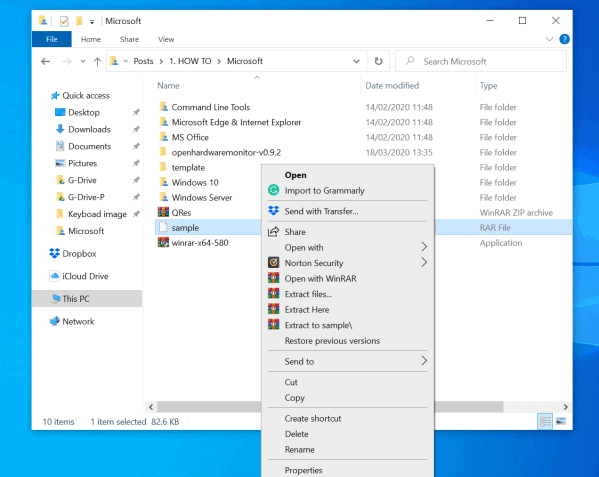The width and height of the screenshot is (599, 477).
Task: Expand the Norton Security submenu arrow
Action: 424,262
